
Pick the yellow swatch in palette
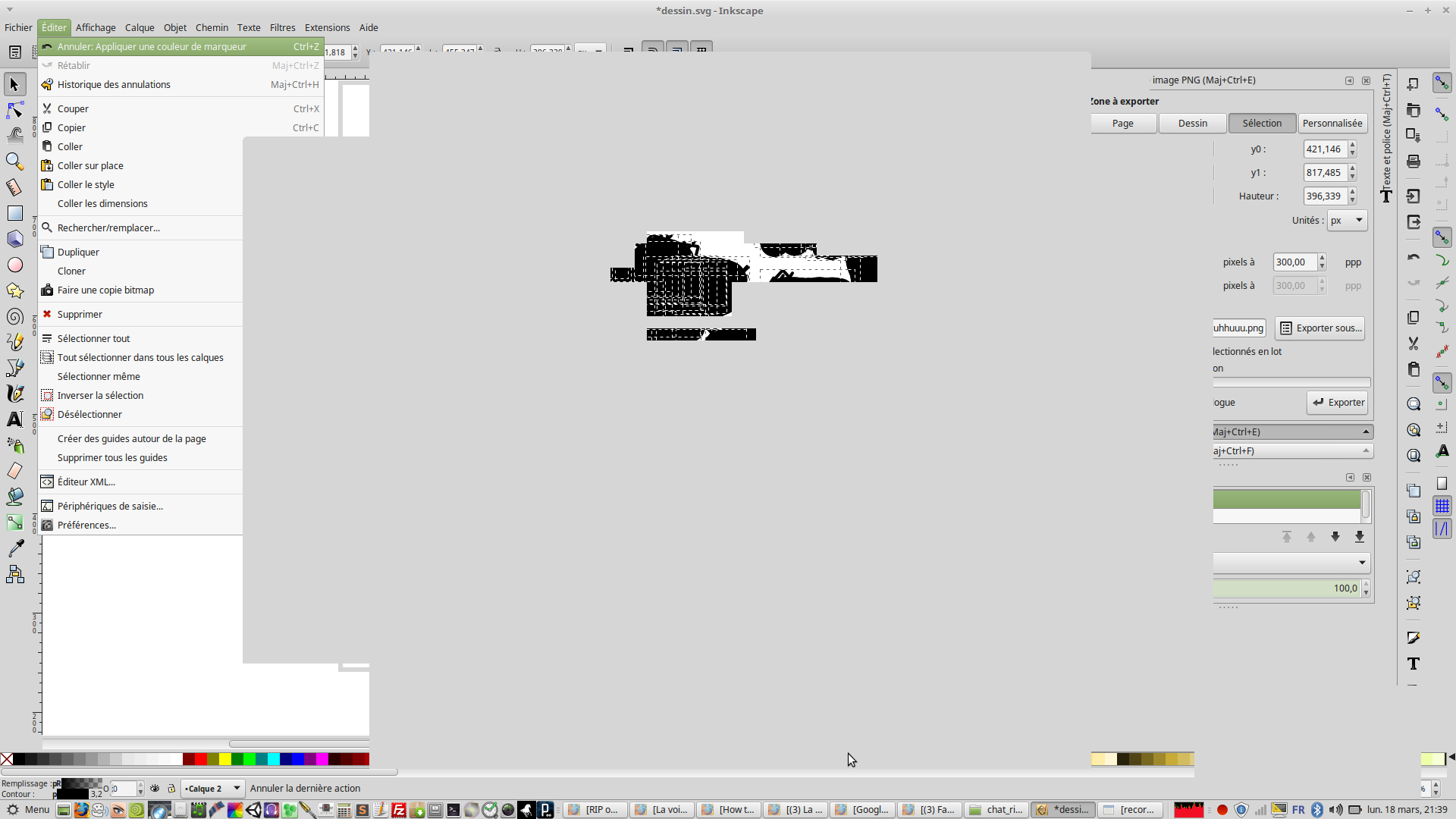click(x=225, y=759)
